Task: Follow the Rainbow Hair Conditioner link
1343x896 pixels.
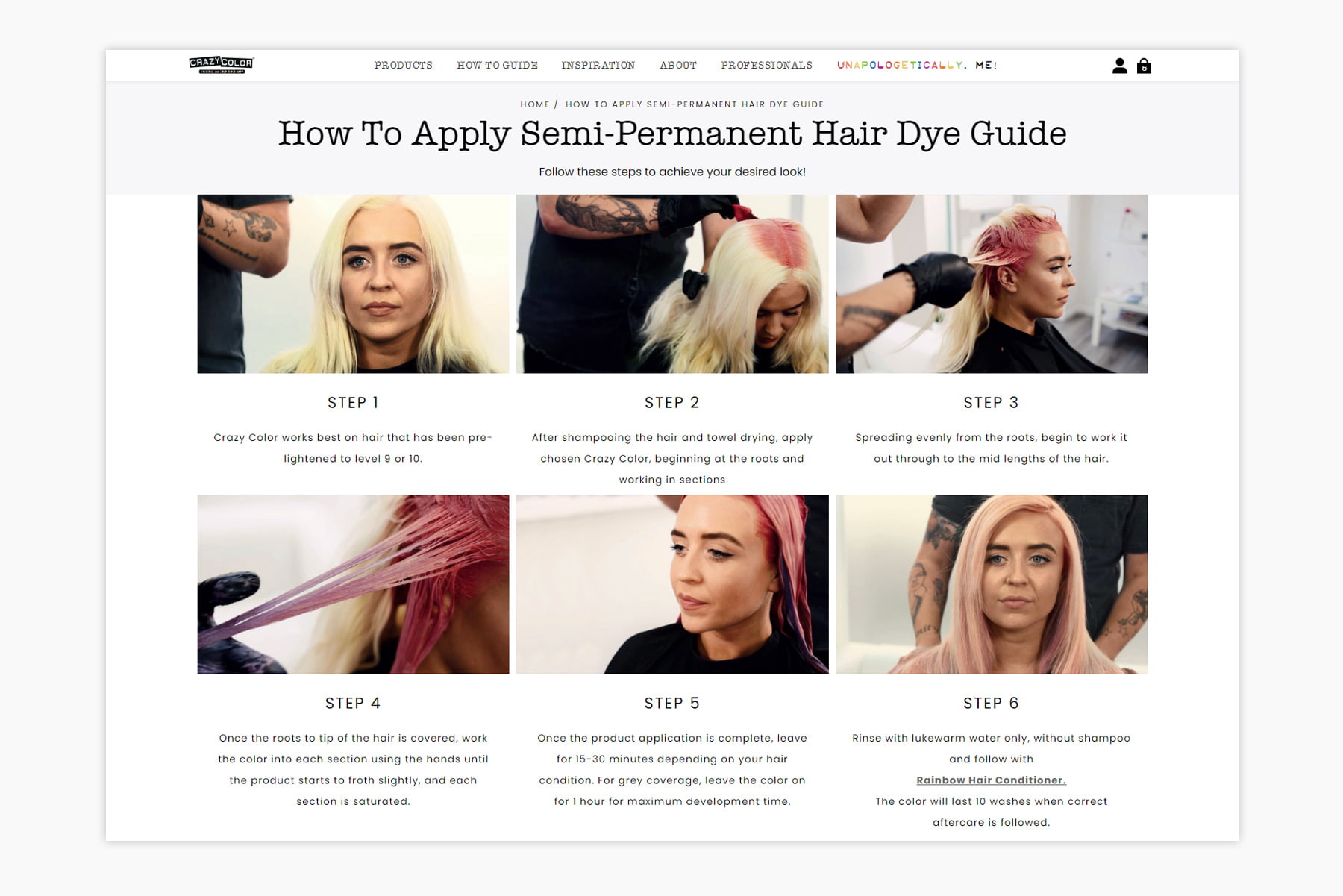Action: pyautogui.click(x=991, y=780)
